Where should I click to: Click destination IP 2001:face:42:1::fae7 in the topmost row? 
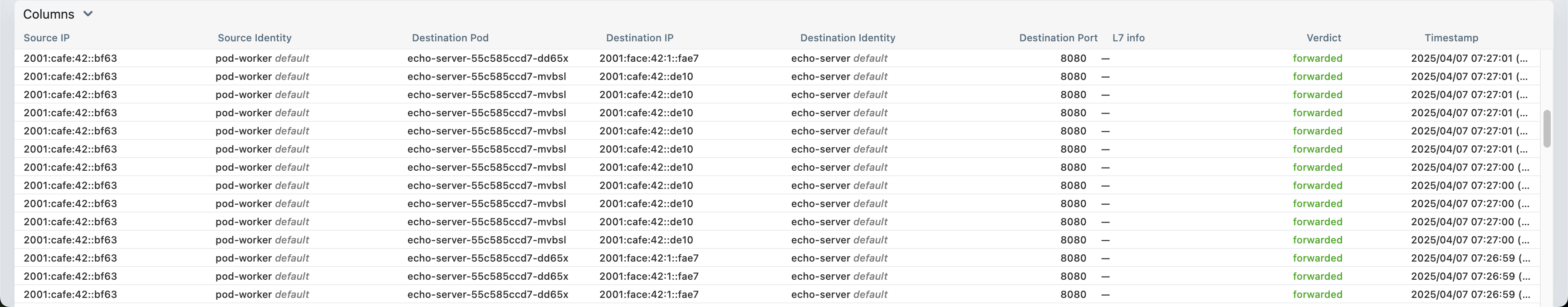[x=649, y=59]
